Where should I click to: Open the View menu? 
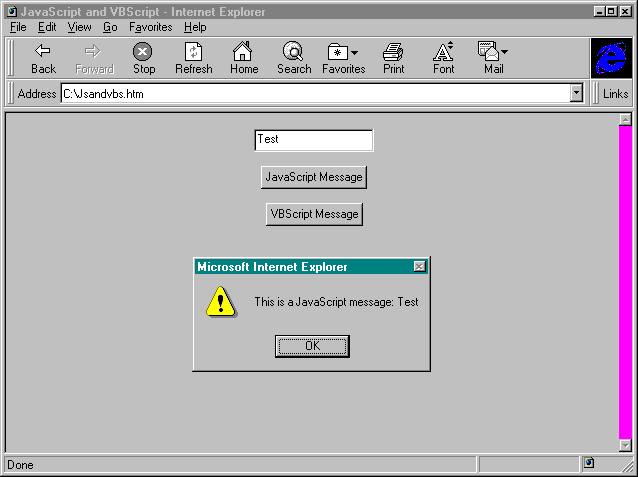[79, 27]
